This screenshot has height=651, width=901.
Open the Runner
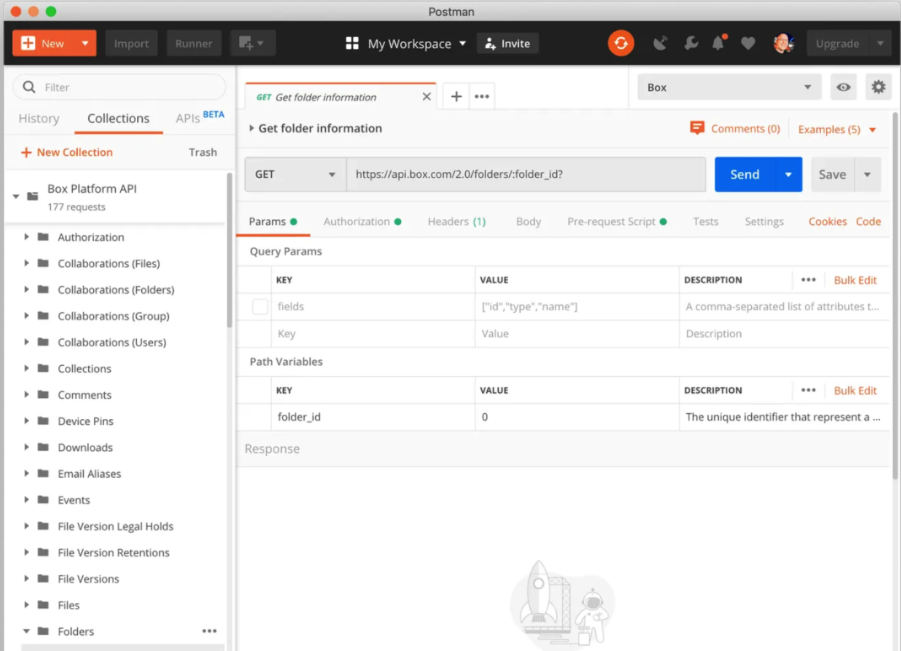pos(194,43)
